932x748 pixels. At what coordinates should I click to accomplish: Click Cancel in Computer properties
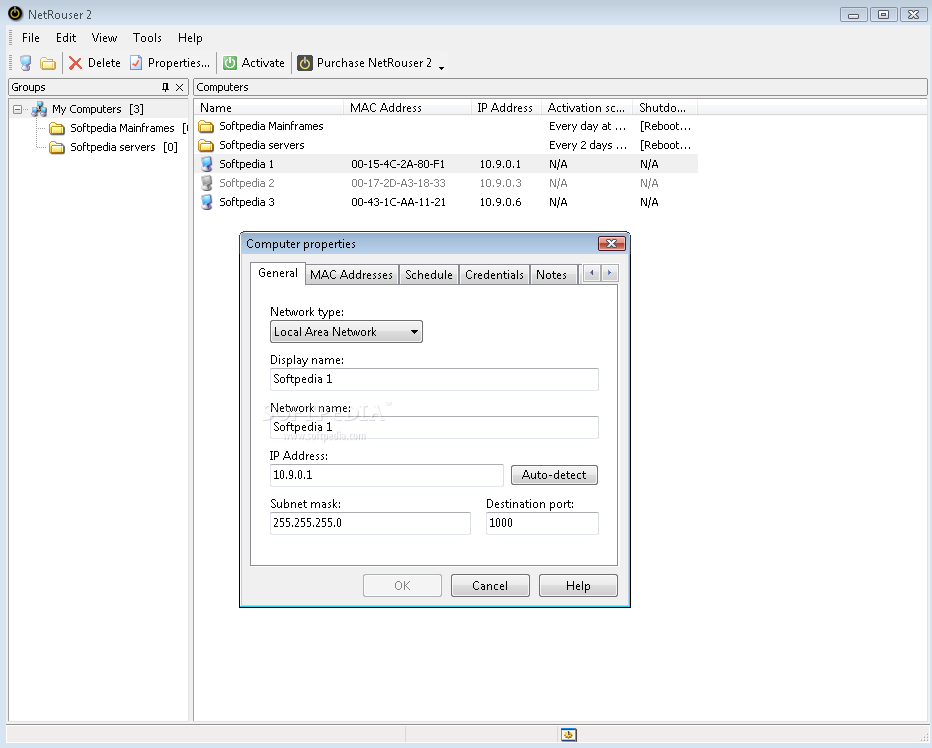(490, 586)
